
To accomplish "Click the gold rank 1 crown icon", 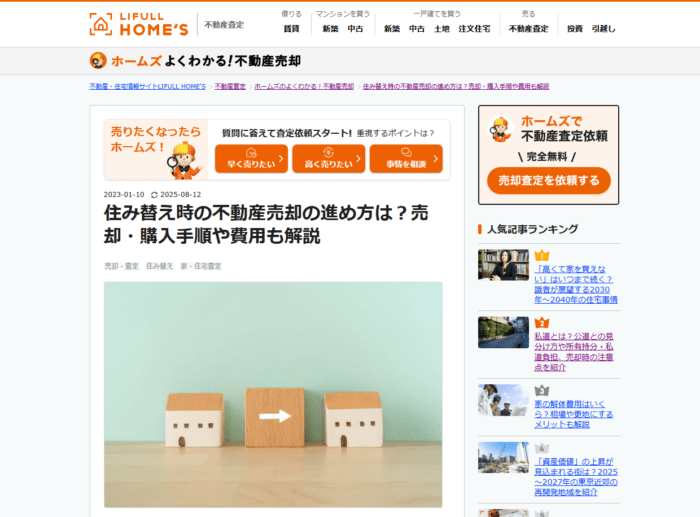I will [542, 255].
